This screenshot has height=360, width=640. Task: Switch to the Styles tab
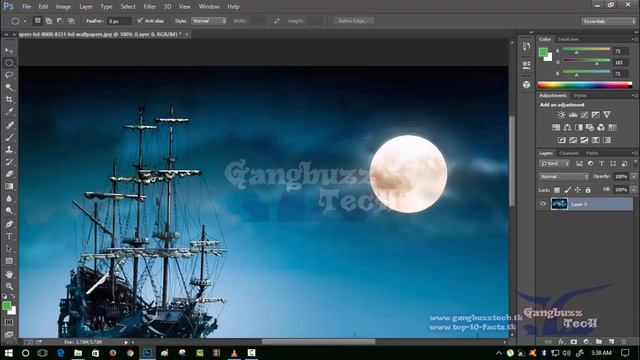coord(580,96)
